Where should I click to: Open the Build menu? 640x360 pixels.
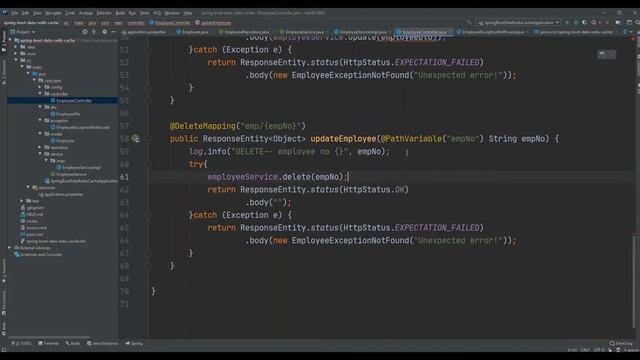120,13
